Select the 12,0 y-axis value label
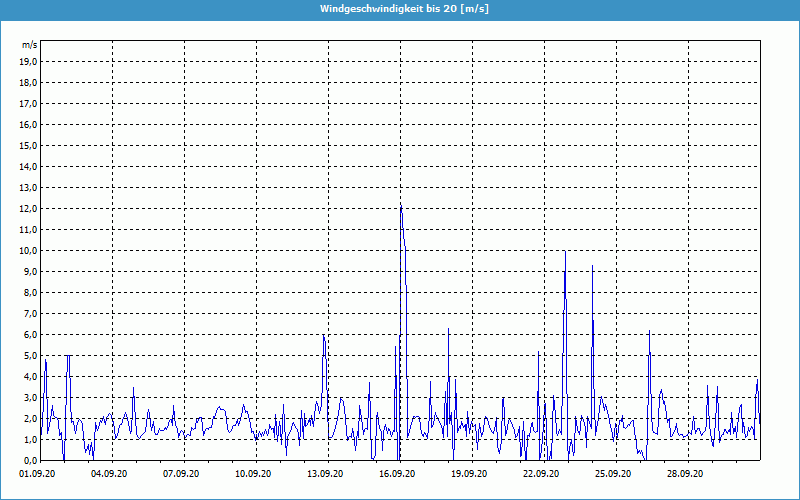The image size is (800, 500). [29, 208]
